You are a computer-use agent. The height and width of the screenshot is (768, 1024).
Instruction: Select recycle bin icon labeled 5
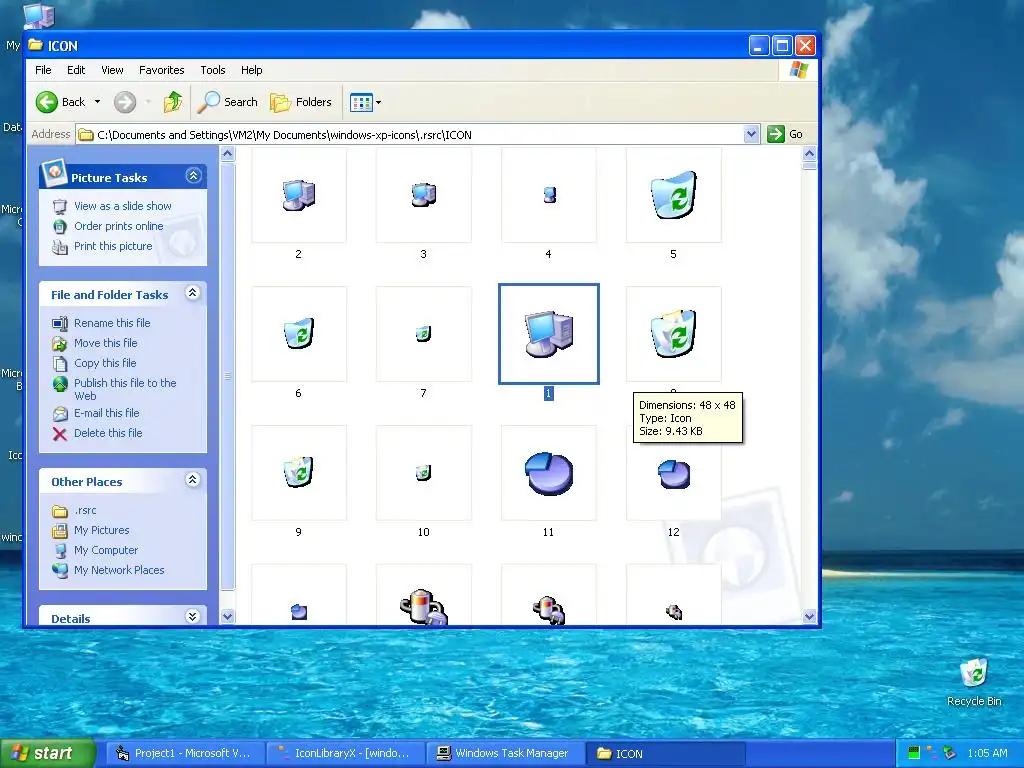pyautogui.click(x=673, y=195)
